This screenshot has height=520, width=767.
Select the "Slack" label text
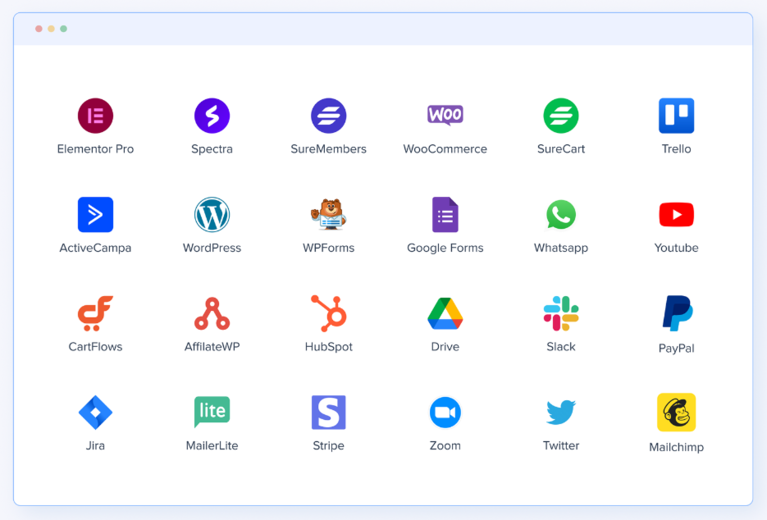tap(561, 346)
